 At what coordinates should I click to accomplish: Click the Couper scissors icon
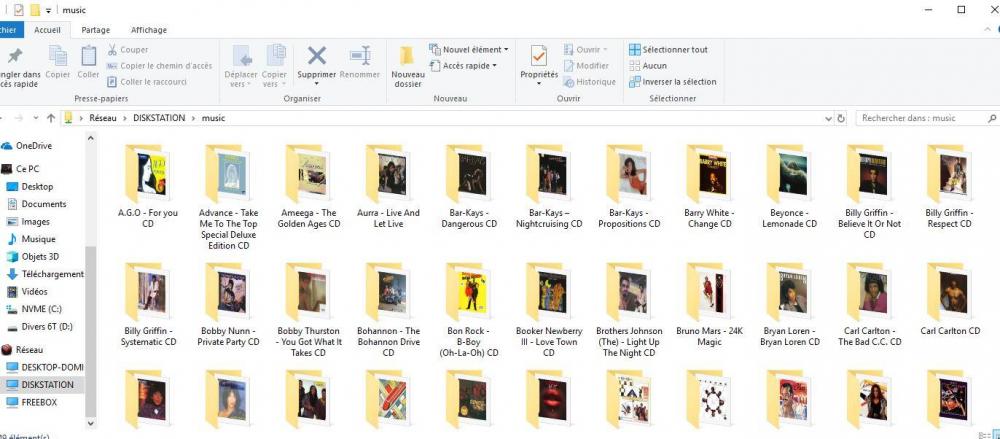112,49
